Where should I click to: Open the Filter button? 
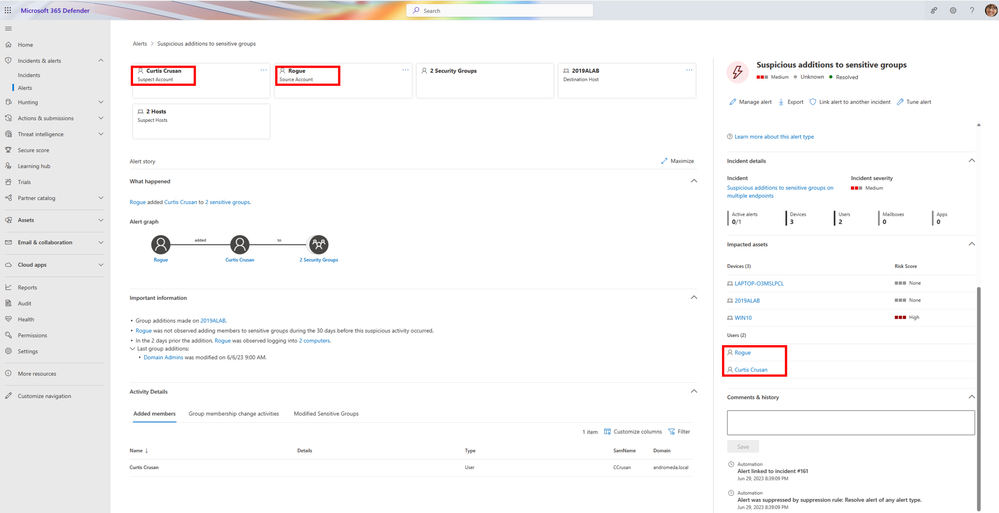(679, 431)
